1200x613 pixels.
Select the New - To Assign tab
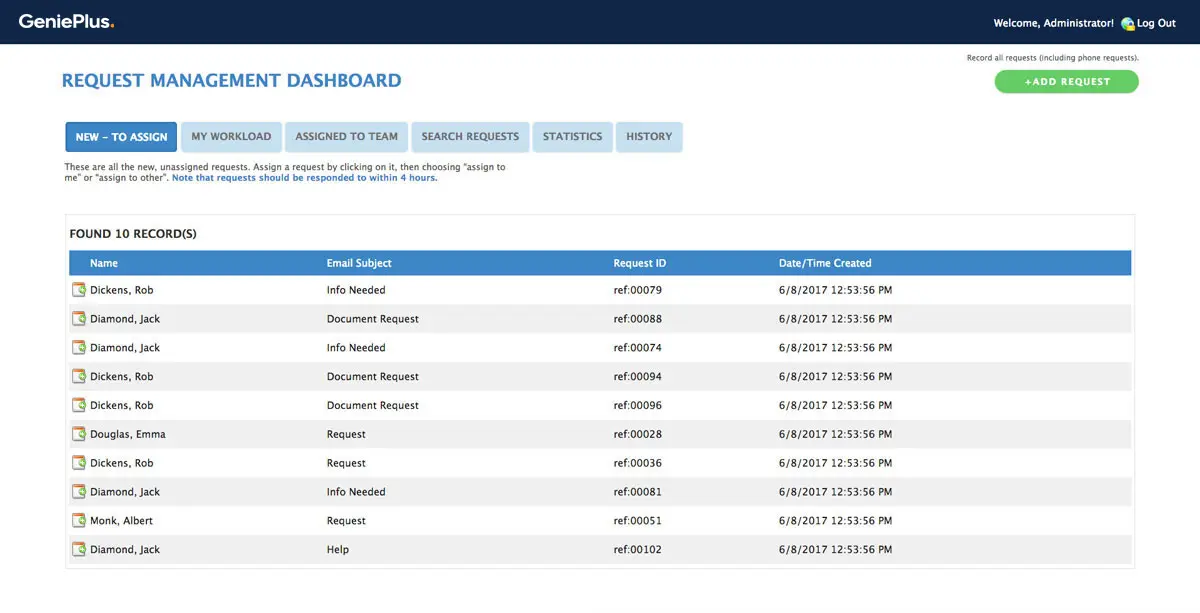(x=121, y=137)
